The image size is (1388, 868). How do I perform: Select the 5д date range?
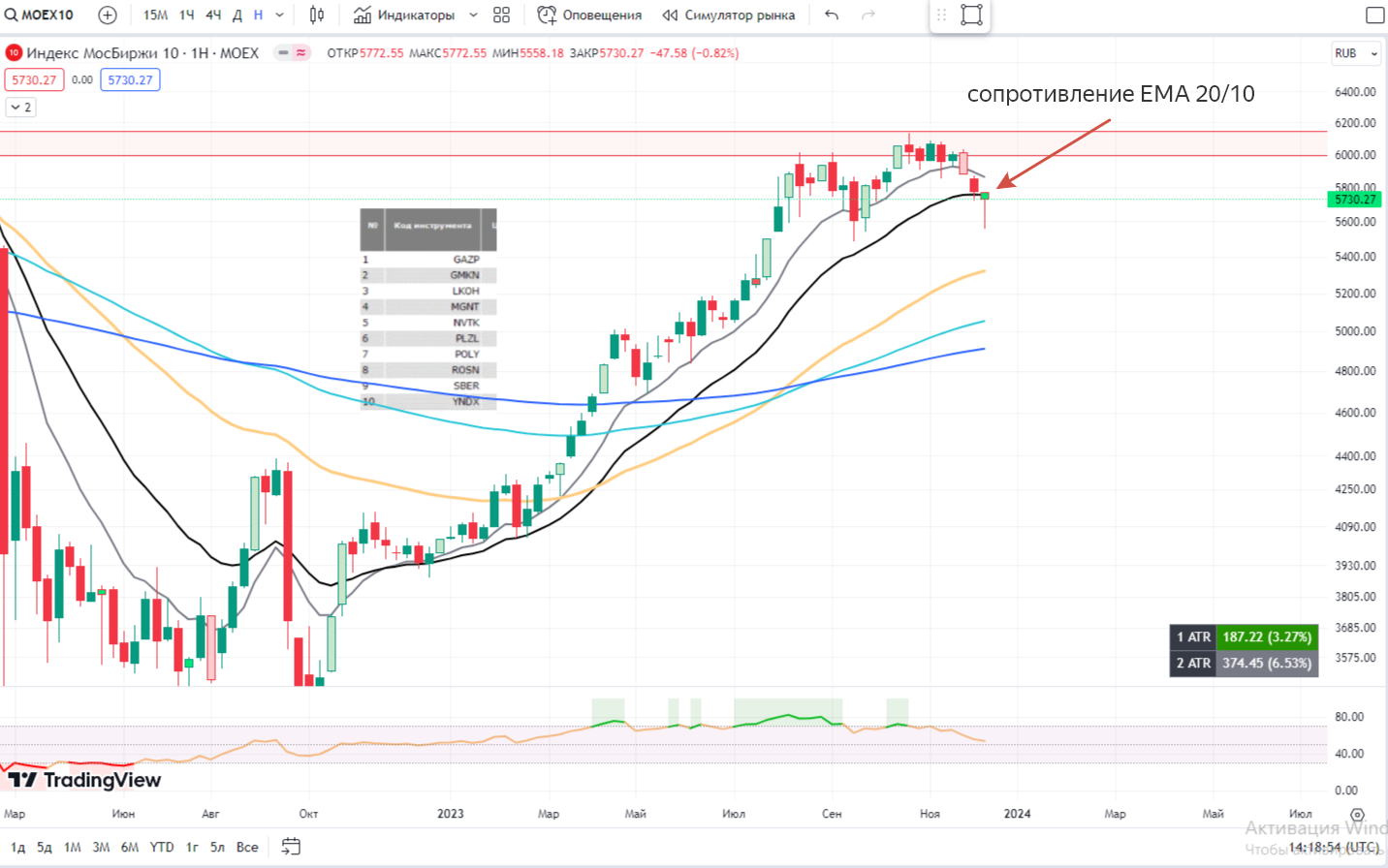pyautogui.click(x=45, y=847)
